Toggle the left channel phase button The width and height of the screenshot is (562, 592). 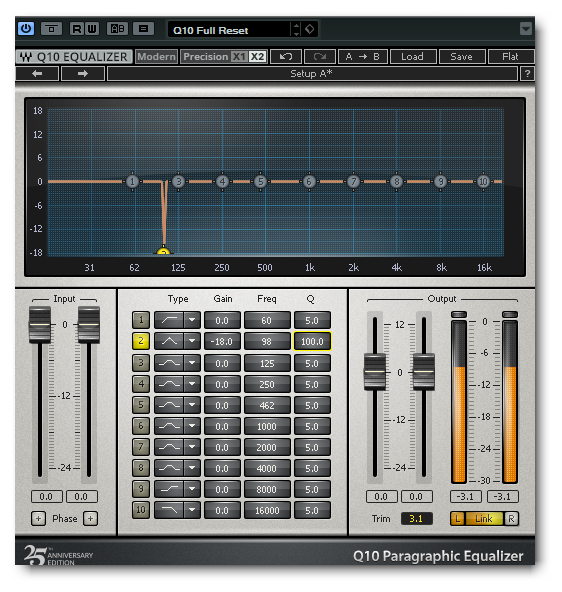click(38, 518)
